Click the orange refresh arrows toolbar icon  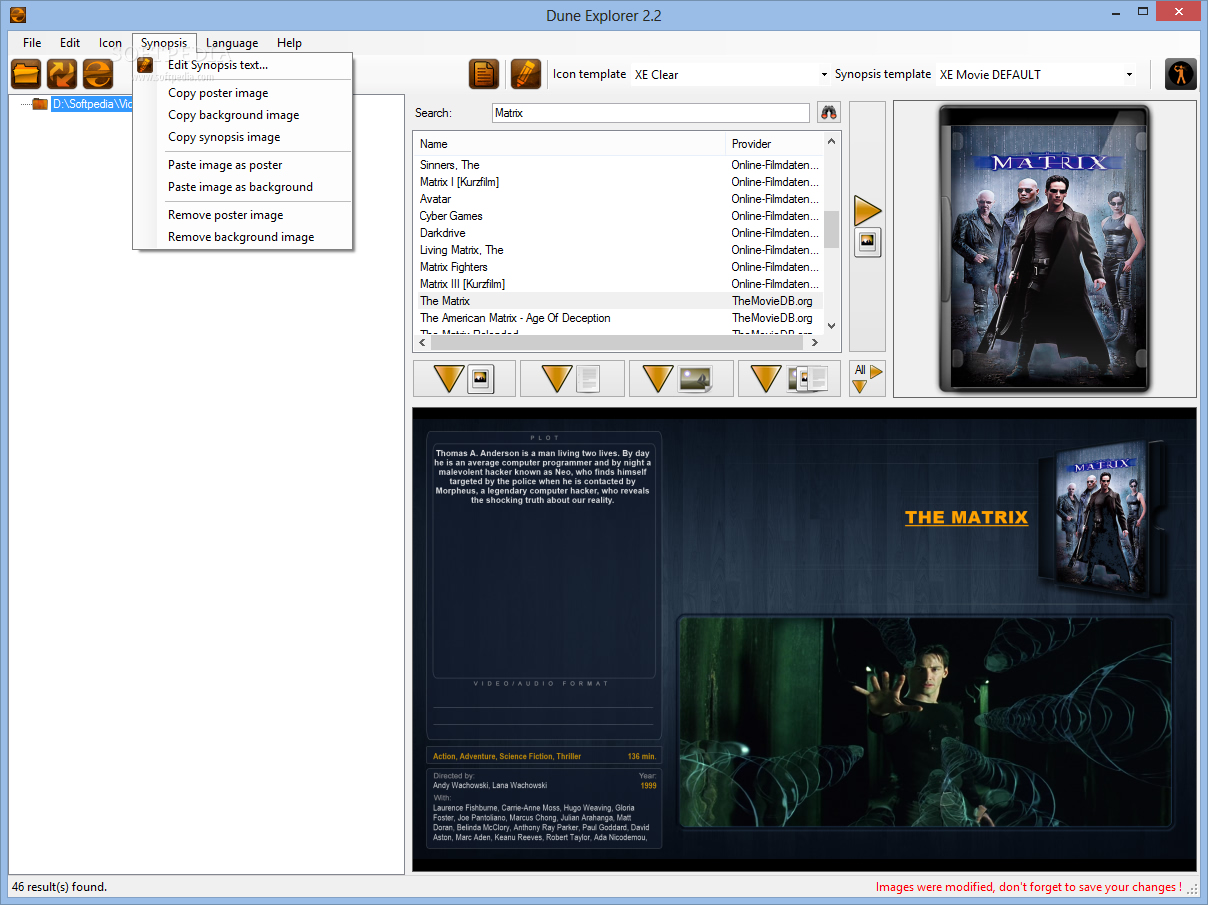pyautogui.click(x=62, y=74)
